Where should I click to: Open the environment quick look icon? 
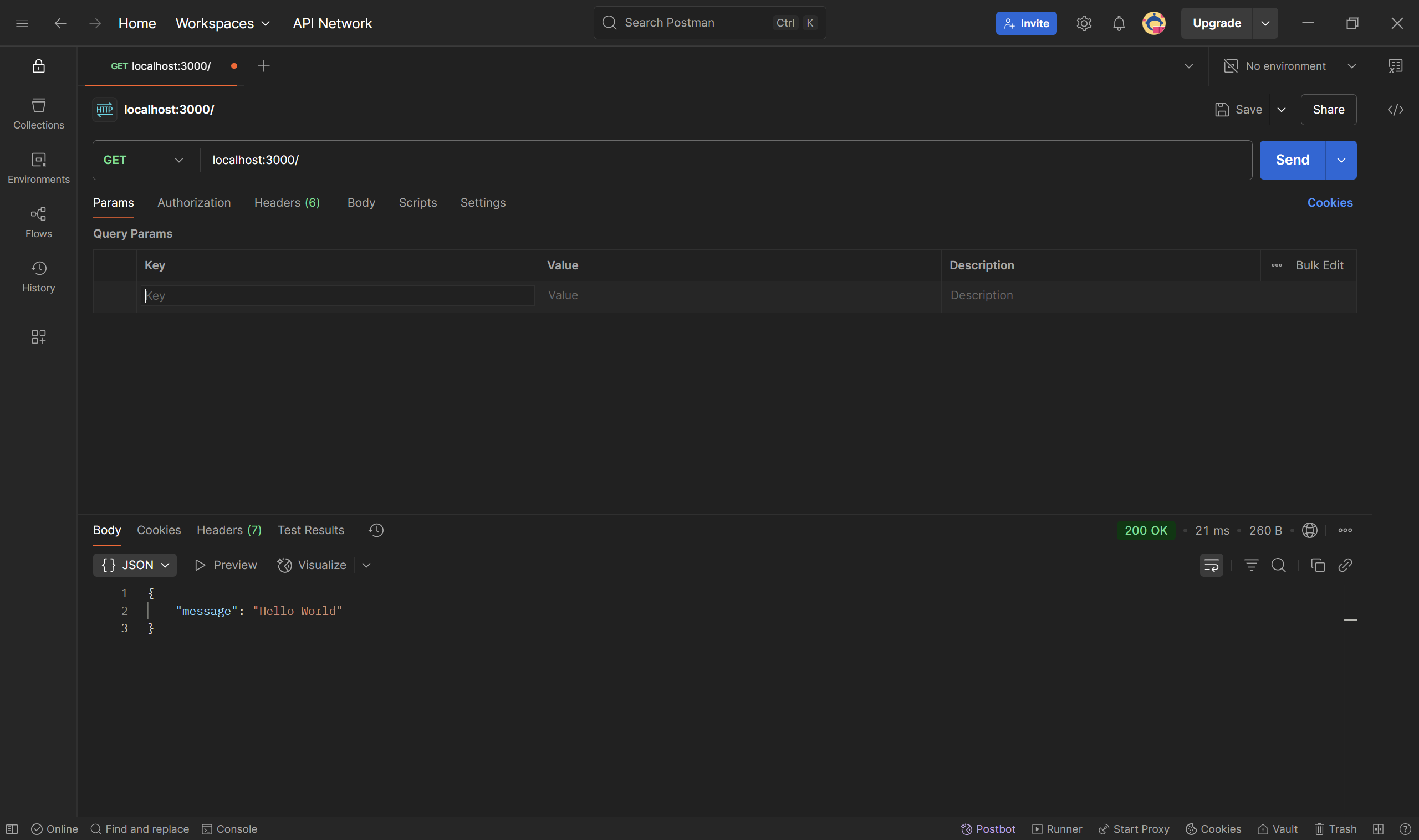(1395, 66)
